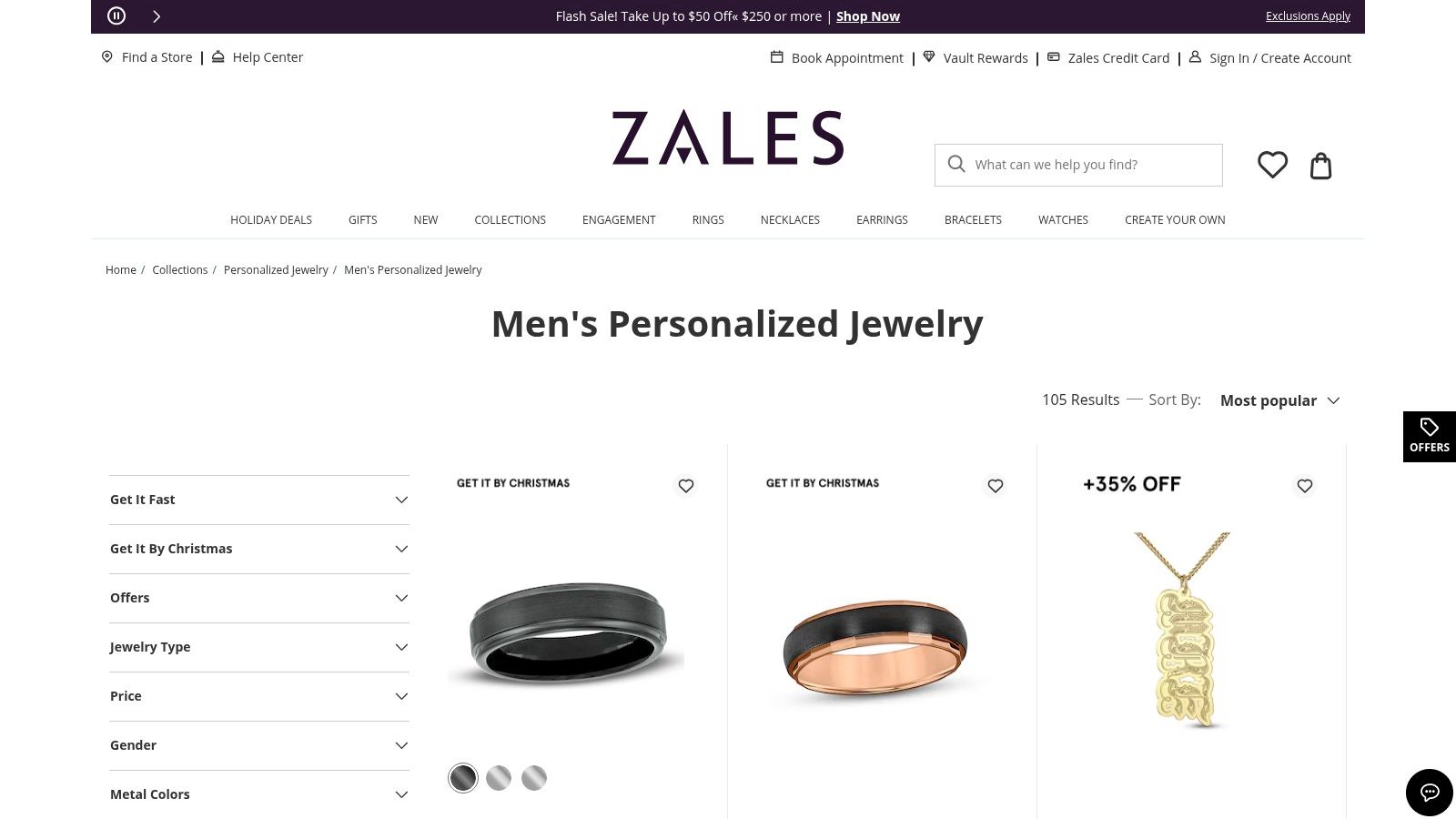Open the shopping bag icon

[1320, 166]
